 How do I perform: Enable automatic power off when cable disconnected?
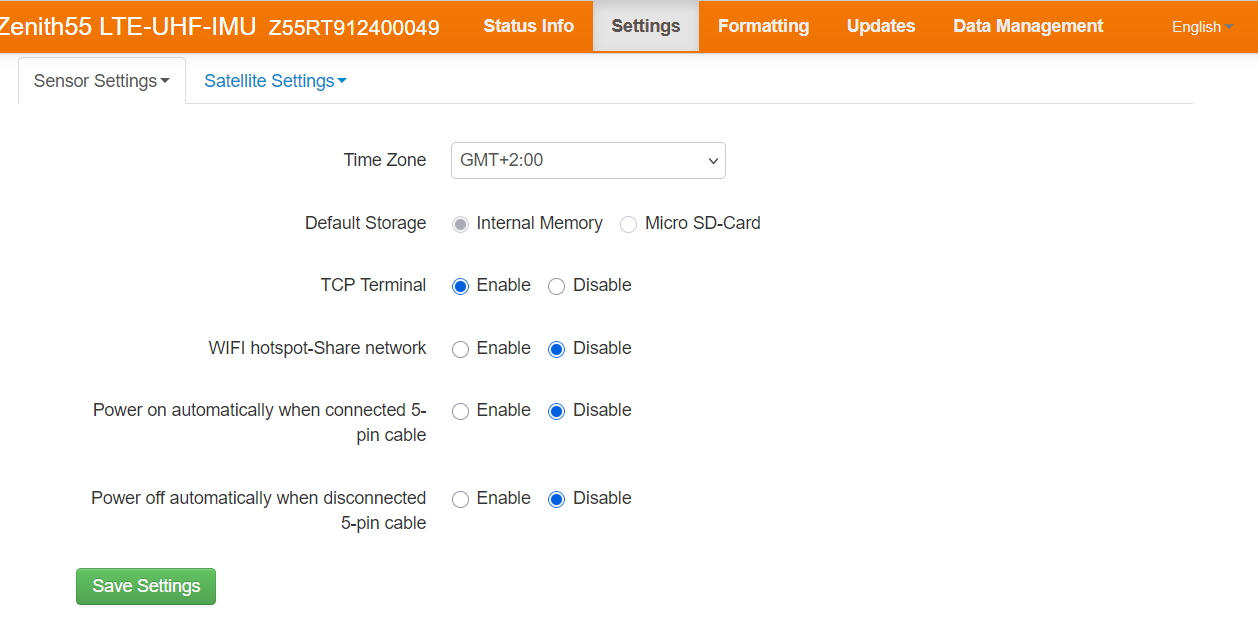[x=460, y=499]
